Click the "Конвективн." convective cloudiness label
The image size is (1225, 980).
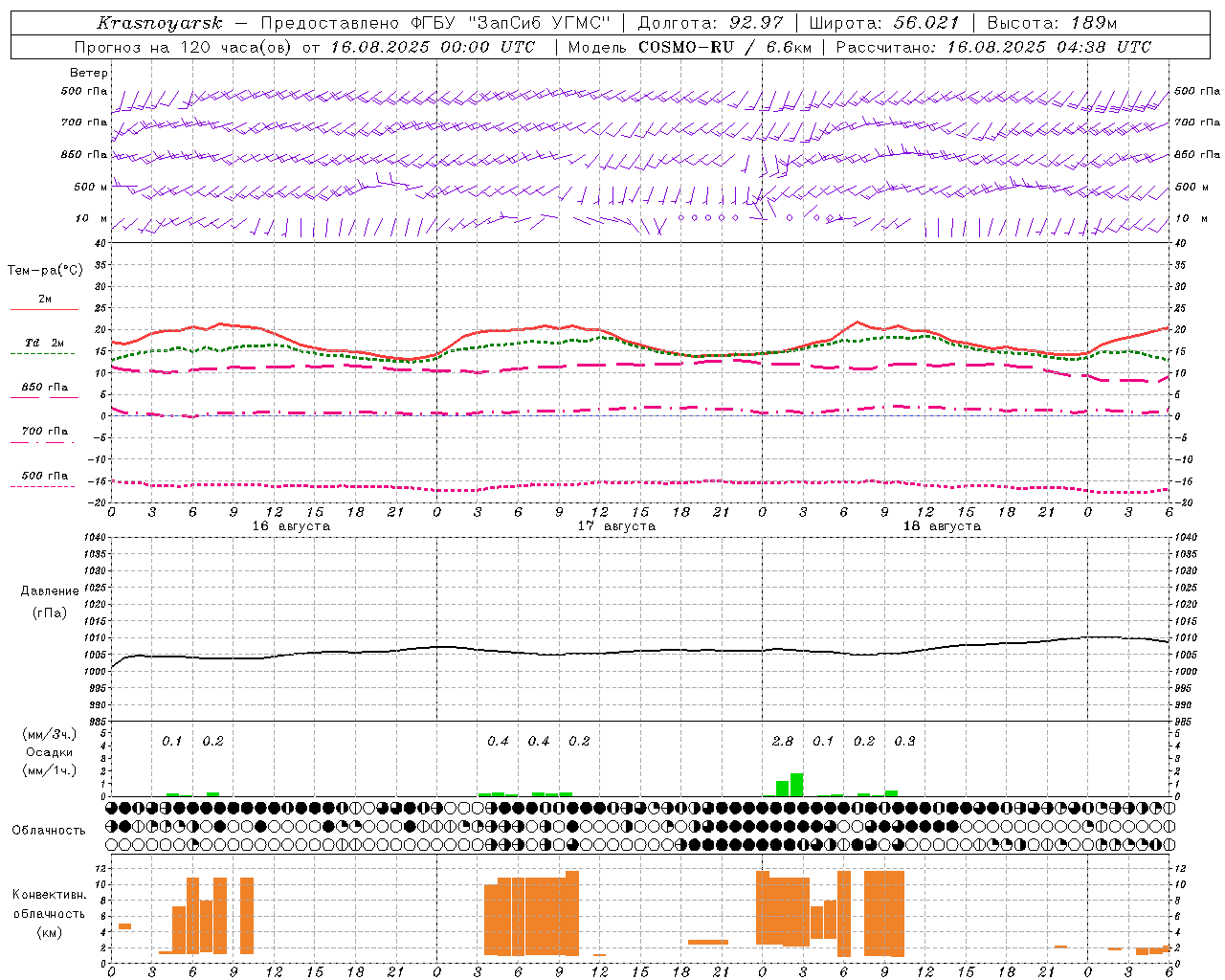49,895
